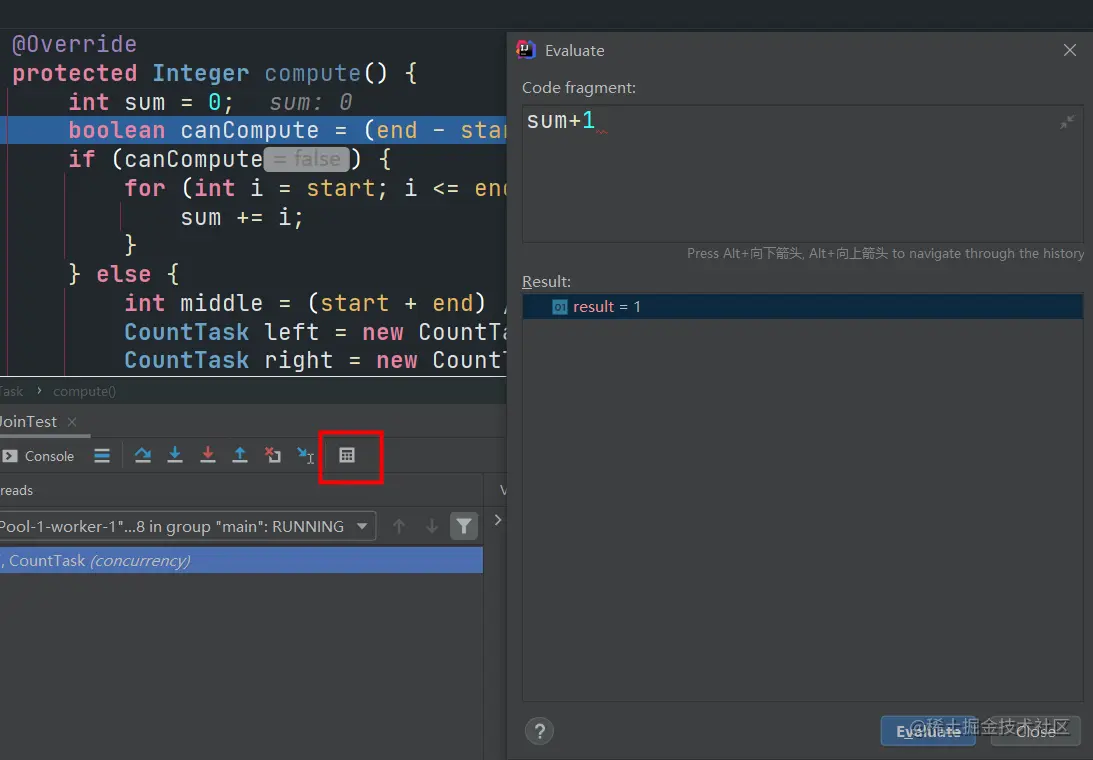The height and width of the screenshot is (760, 1093).
Task: Open the Console tab in debugger
Action: (39, 456)
